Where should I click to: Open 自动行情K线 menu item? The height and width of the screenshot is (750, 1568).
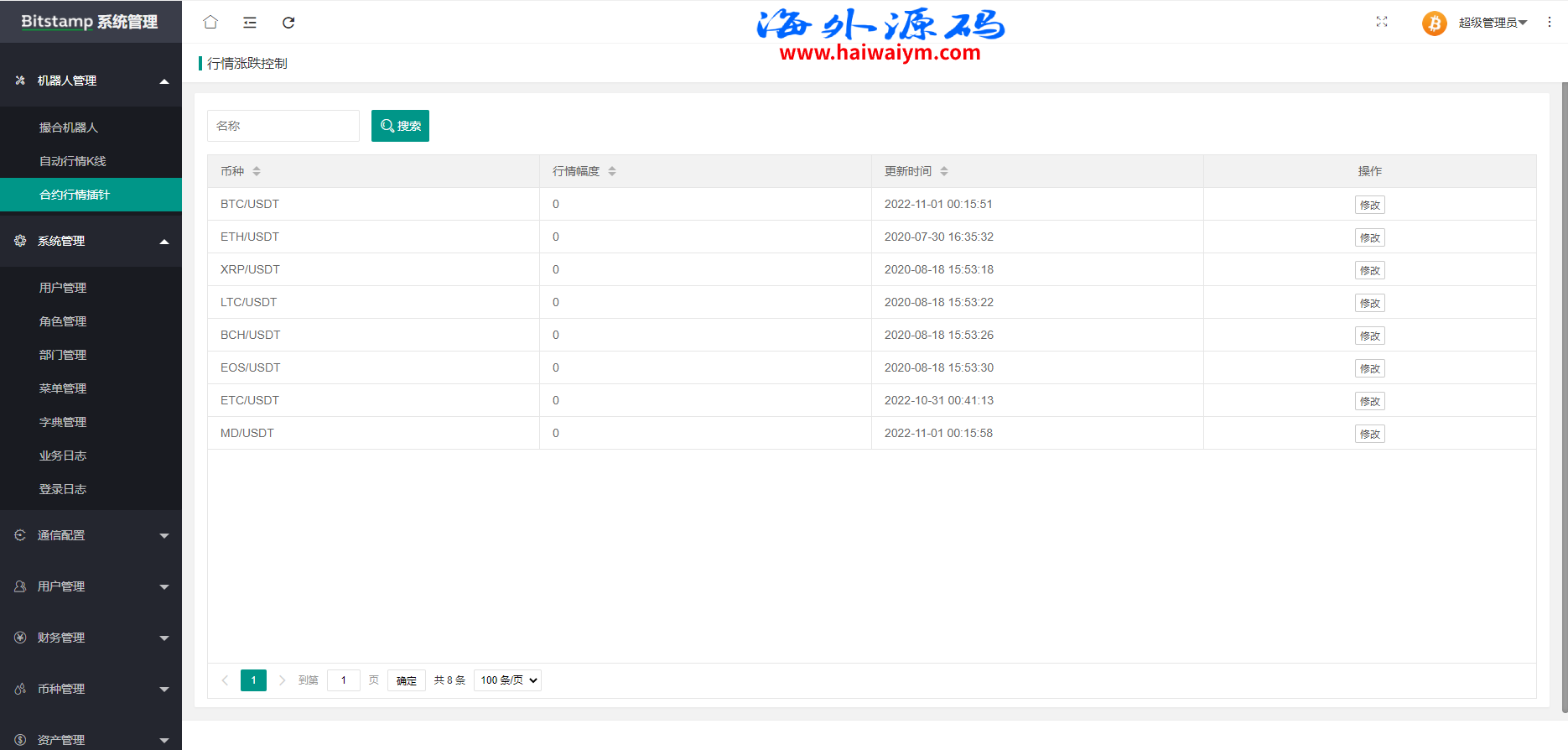tap(73, 161)
